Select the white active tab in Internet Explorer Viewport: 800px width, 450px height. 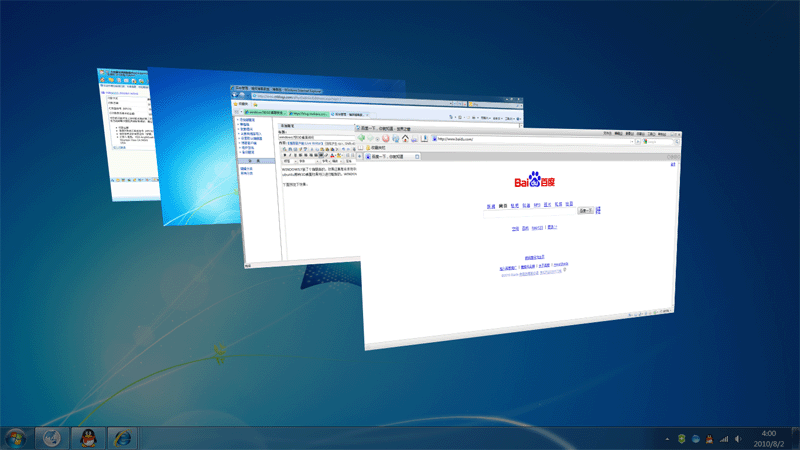click(x=349, y=114)
